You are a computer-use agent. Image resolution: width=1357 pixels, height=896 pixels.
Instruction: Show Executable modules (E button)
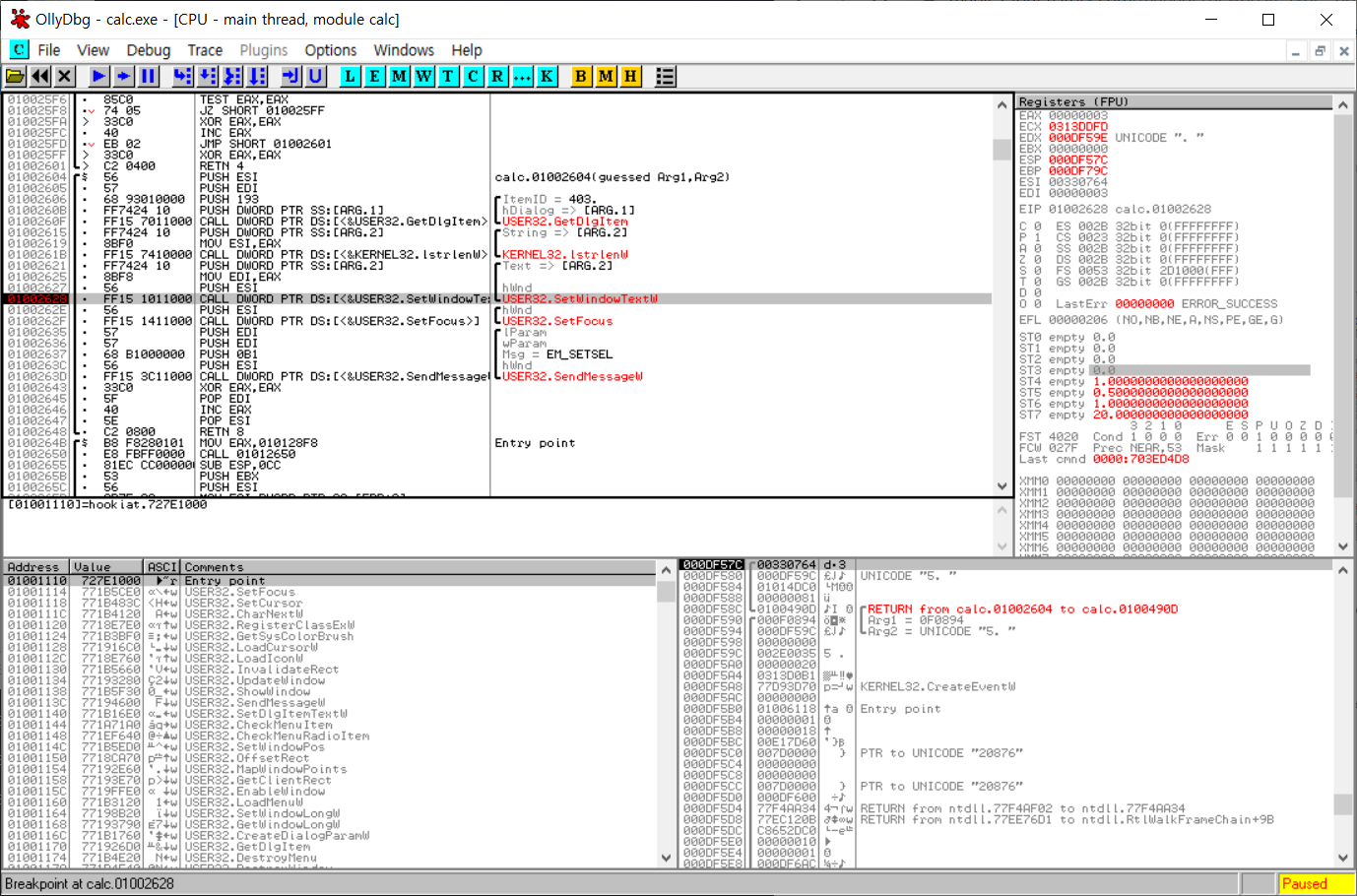tap(375, 76)
